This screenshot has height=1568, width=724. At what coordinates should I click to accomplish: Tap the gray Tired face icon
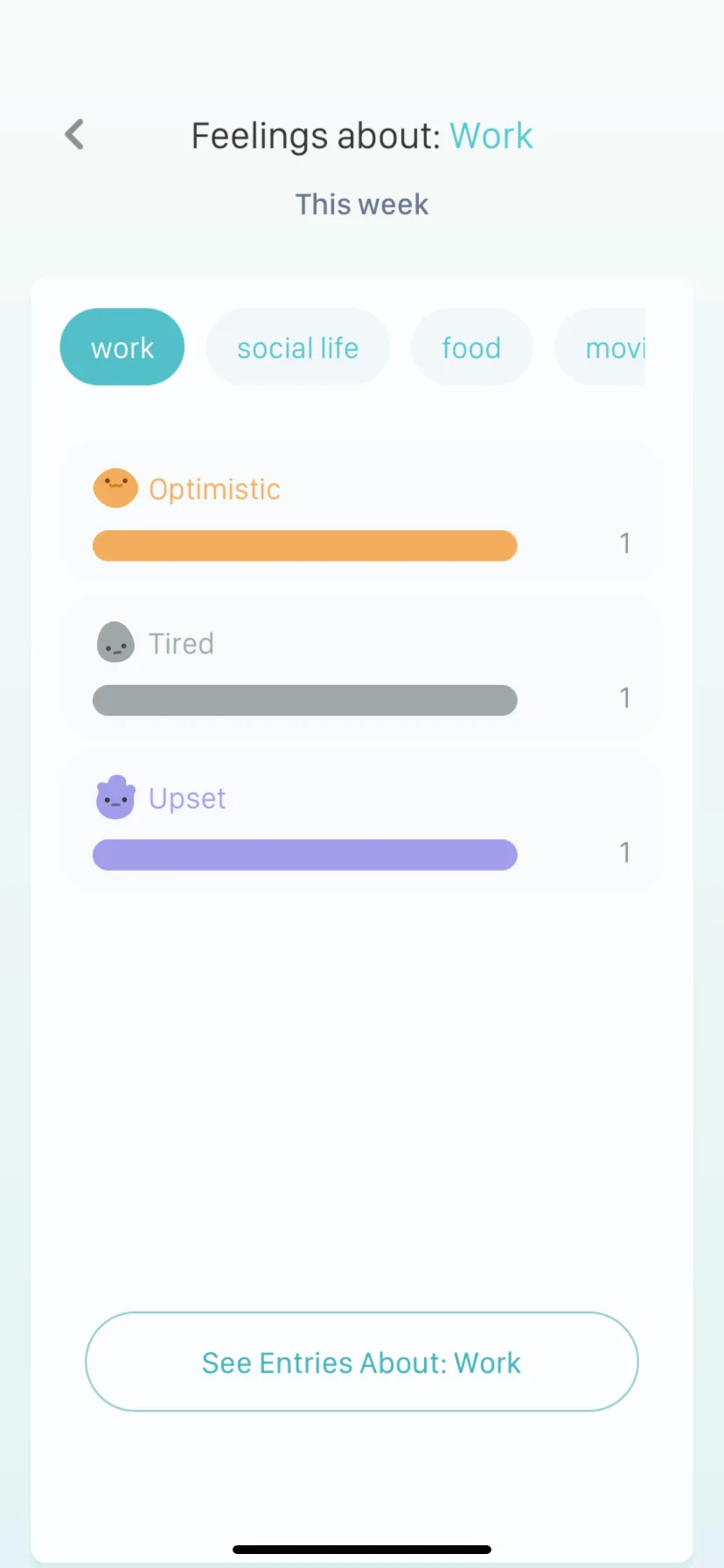(x=115, y=642)
